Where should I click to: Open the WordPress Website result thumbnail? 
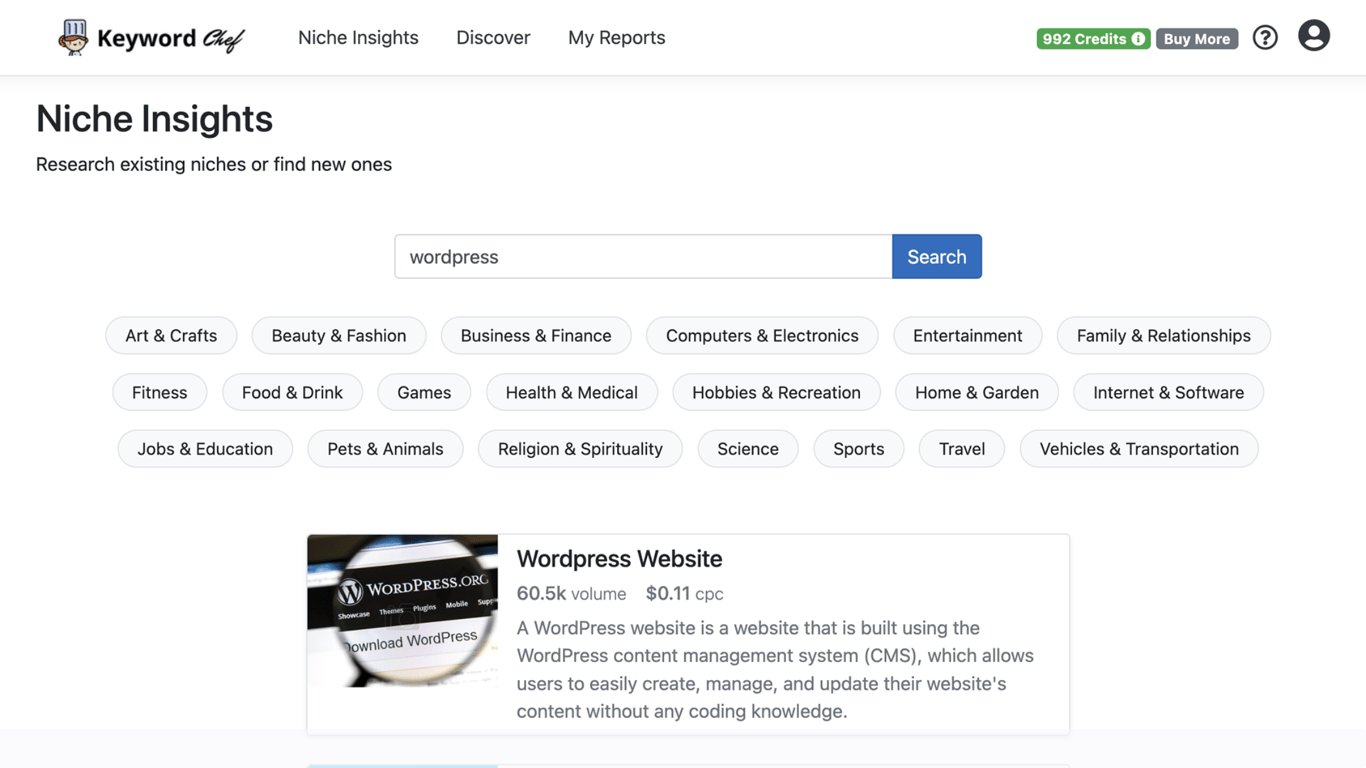pyautogui.click(x=403, y=611)
